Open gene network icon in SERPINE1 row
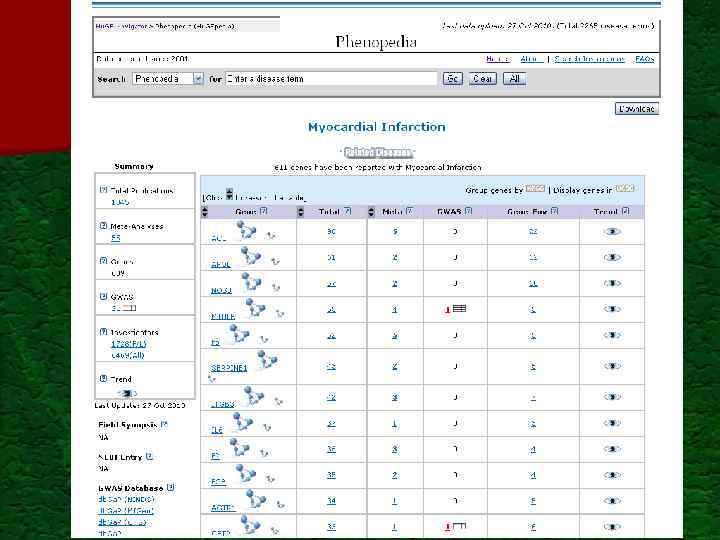Image resolution: width=720 pixels, height=540 pixels. (267, 359)
